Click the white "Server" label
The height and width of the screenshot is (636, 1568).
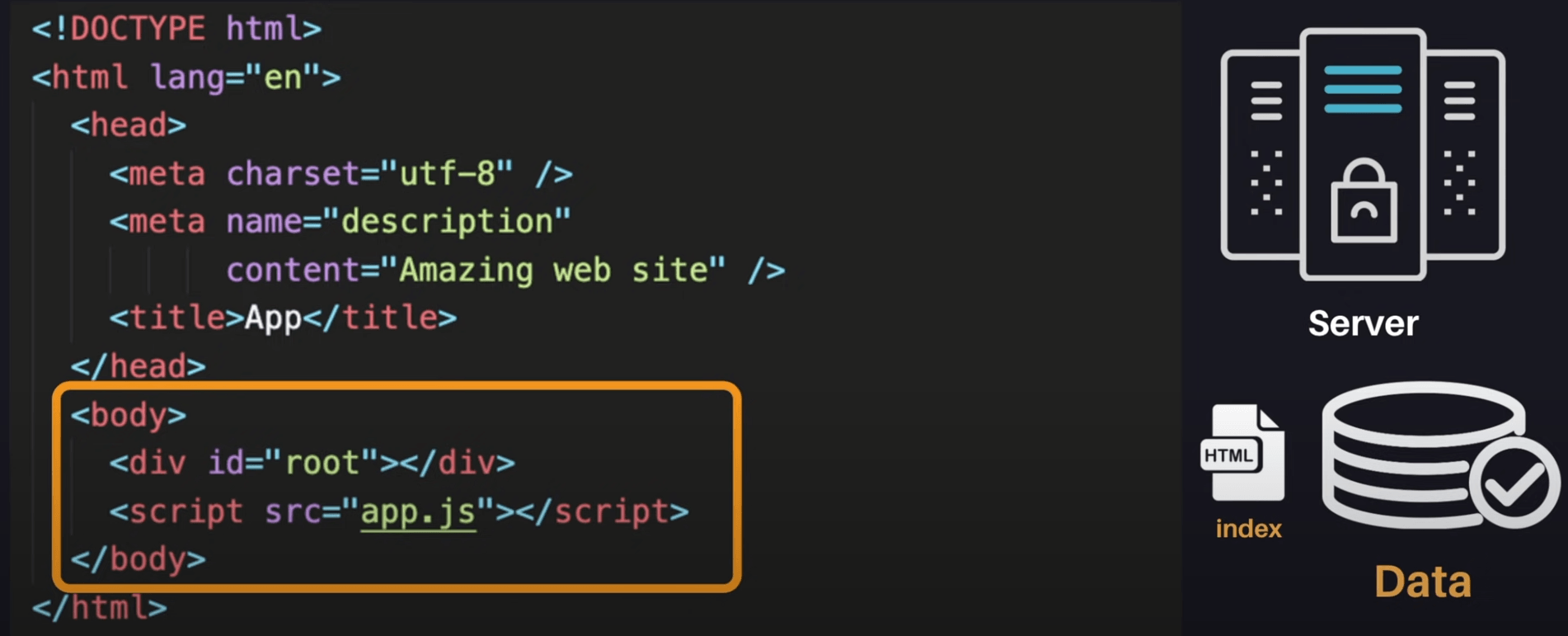[x=1363, y=323]
